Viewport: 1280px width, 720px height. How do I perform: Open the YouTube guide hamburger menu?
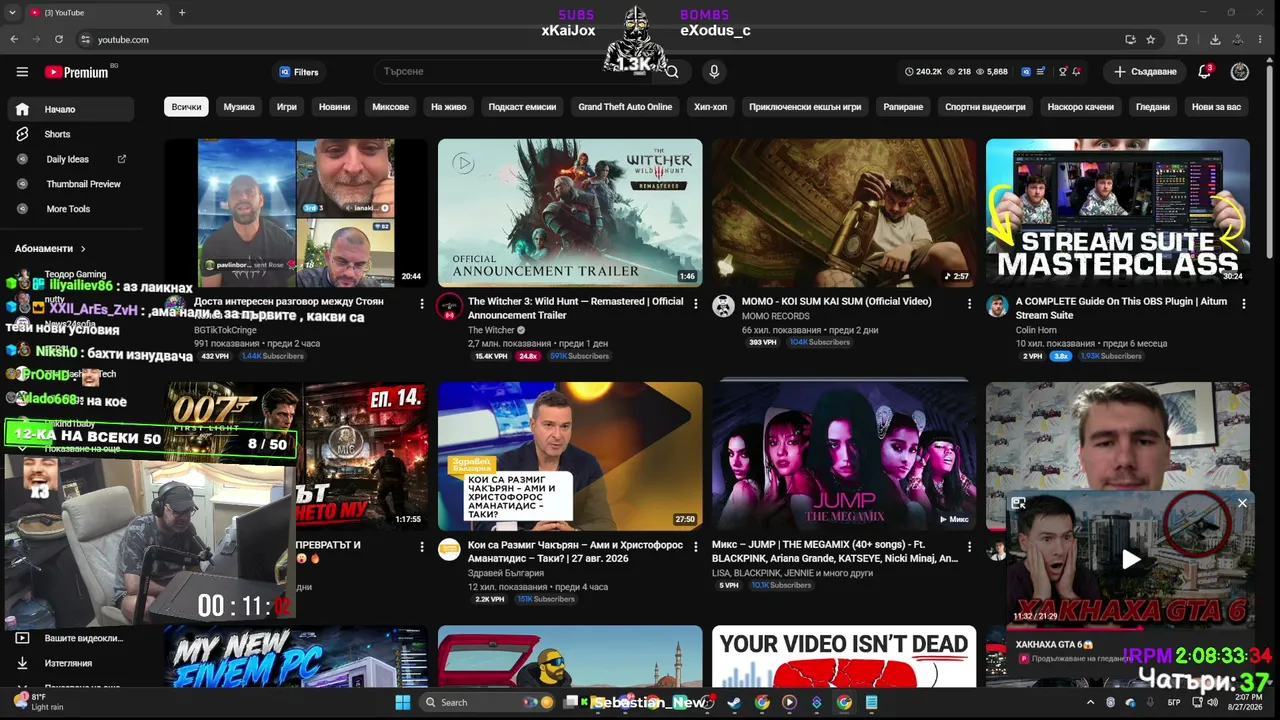22,72
